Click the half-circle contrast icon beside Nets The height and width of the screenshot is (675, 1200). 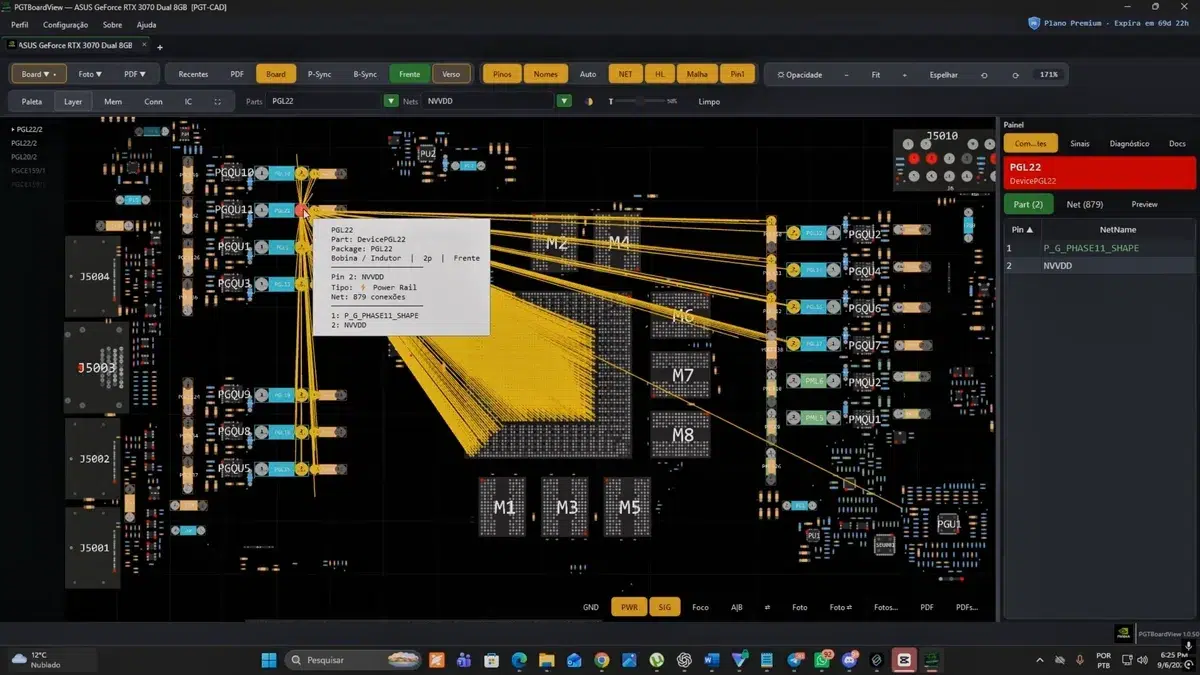(x=588, y=101)
